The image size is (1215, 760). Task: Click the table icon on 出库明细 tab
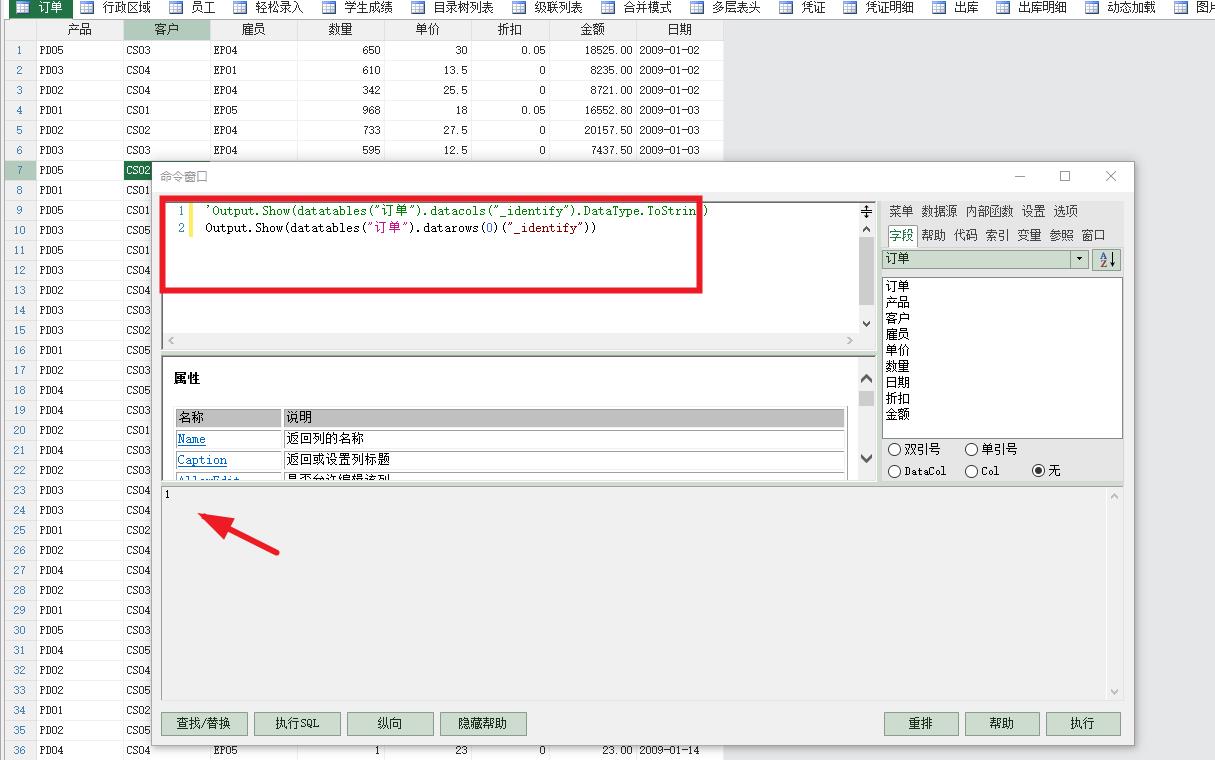tap(1003, 8)
